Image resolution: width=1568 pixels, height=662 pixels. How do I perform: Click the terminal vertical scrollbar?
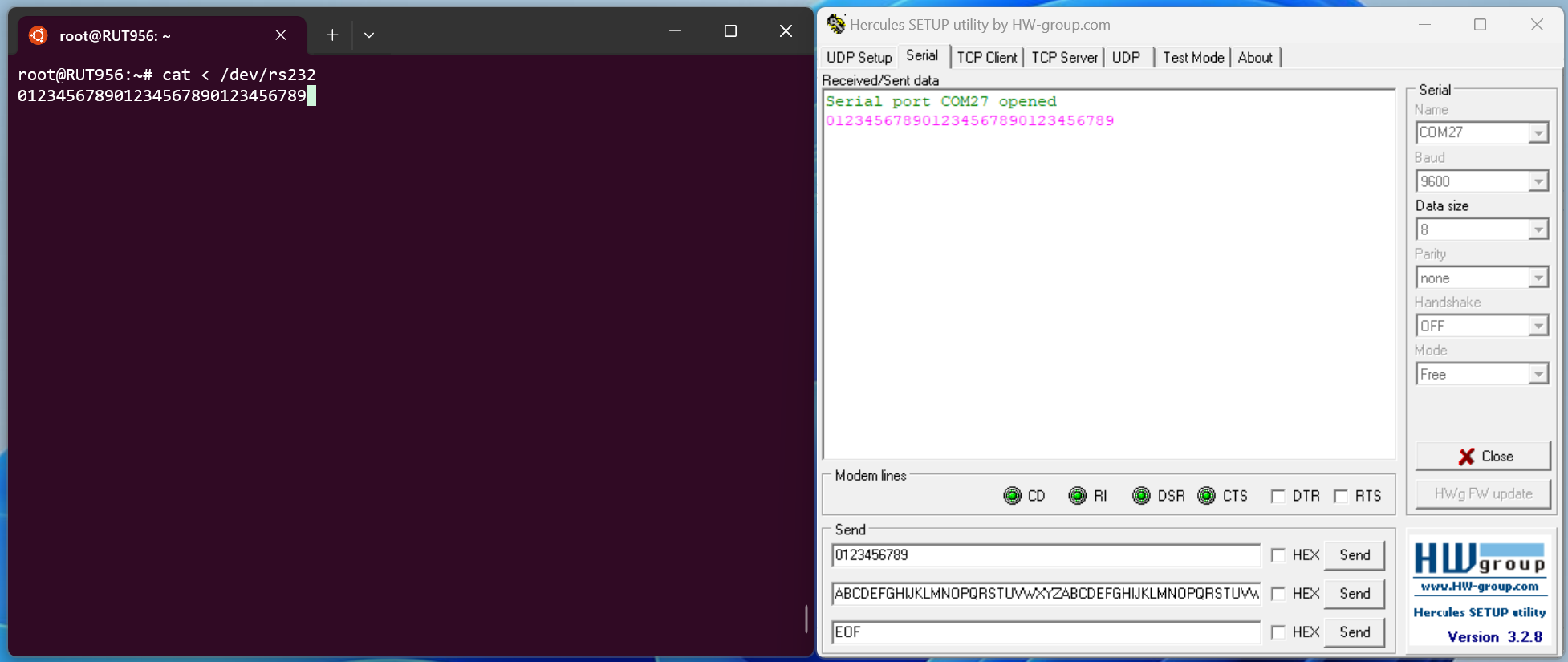(806, 618)
